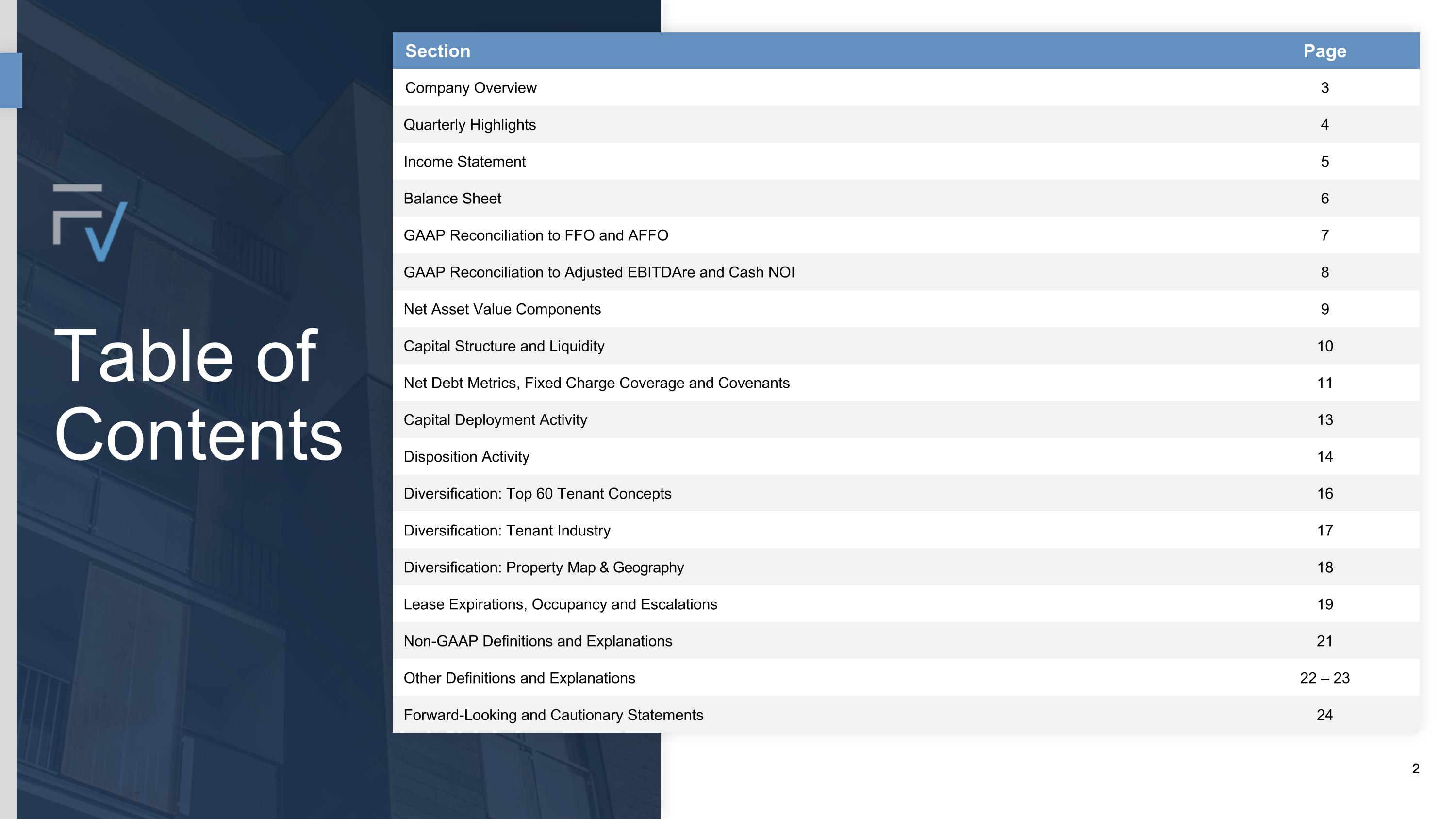The image size is (1456, 819).
Task: Go to Property Map & Geography section
Action: point(543,568)
